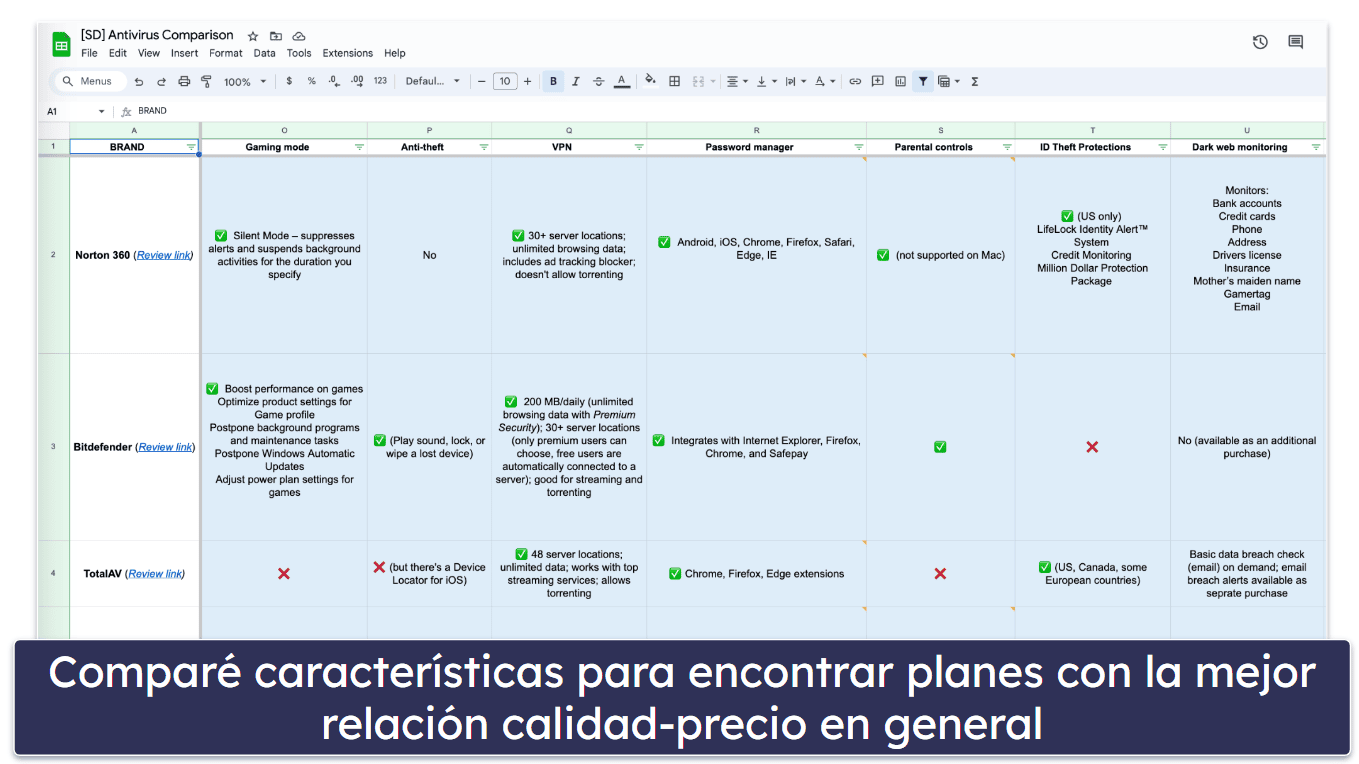Open the Insert menu
Viewport: 1359px width, 764px height.
pos(184,53)
